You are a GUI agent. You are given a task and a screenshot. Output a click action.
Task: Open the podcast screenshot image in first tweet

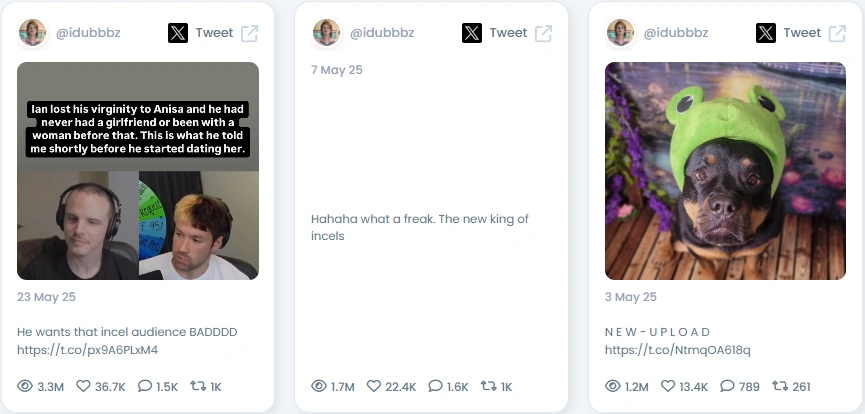(138, 171)
